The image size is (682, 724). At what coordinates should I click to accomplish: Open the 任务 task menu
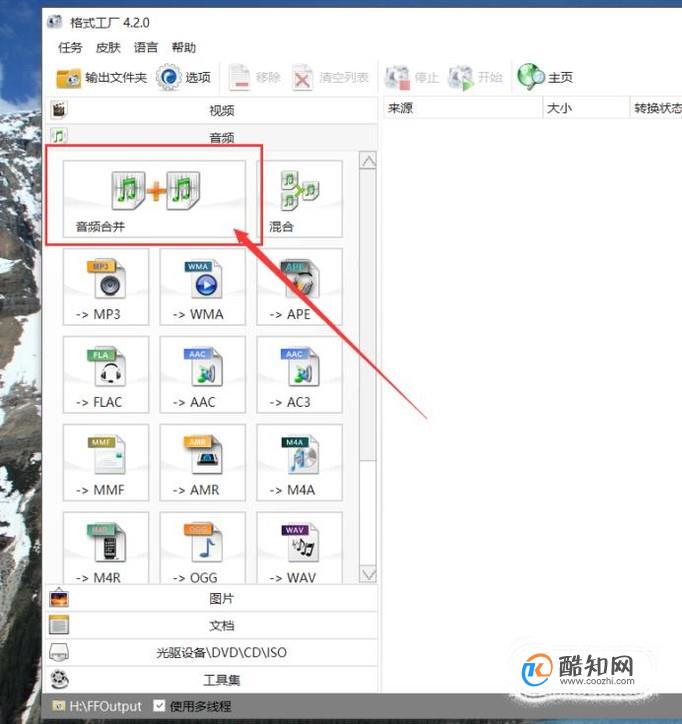point(70,47)
